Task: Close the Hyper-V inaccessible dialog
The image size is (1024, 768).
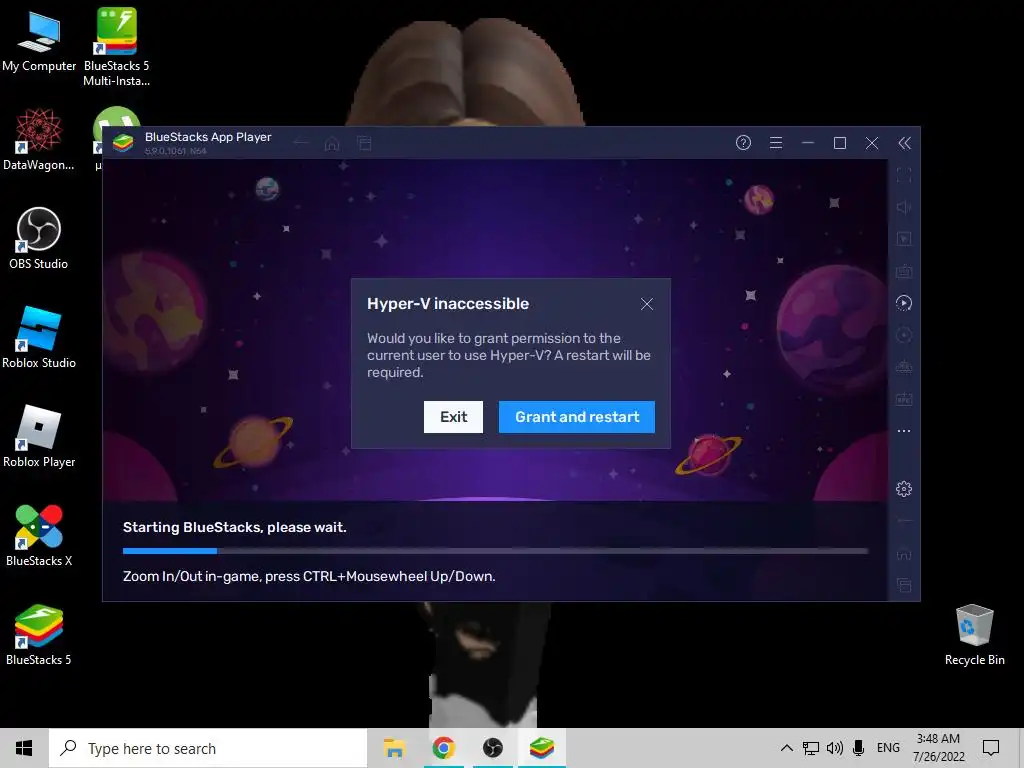Action: click(647, 304)
